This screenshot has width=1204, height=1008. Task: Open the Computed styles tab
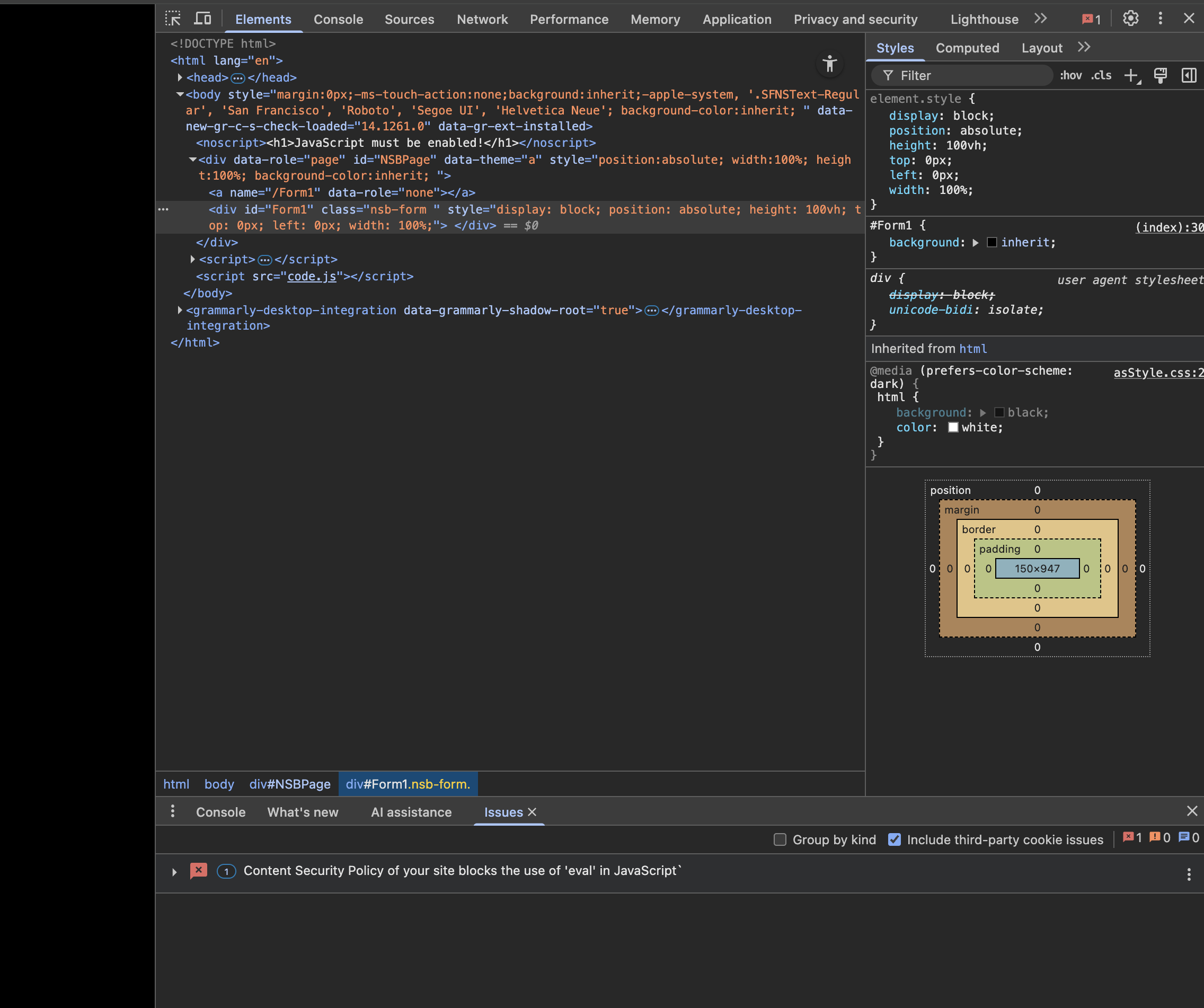(x=967, y=48)
